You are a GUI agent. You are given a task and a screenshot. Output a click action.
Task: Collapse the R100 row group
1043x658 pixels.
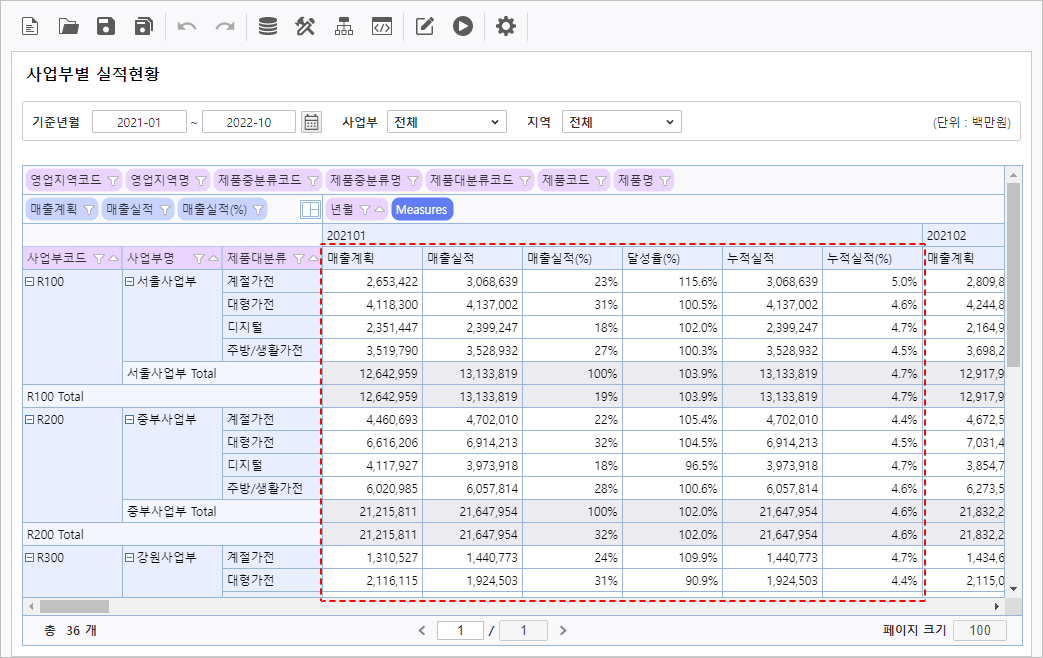30,282
